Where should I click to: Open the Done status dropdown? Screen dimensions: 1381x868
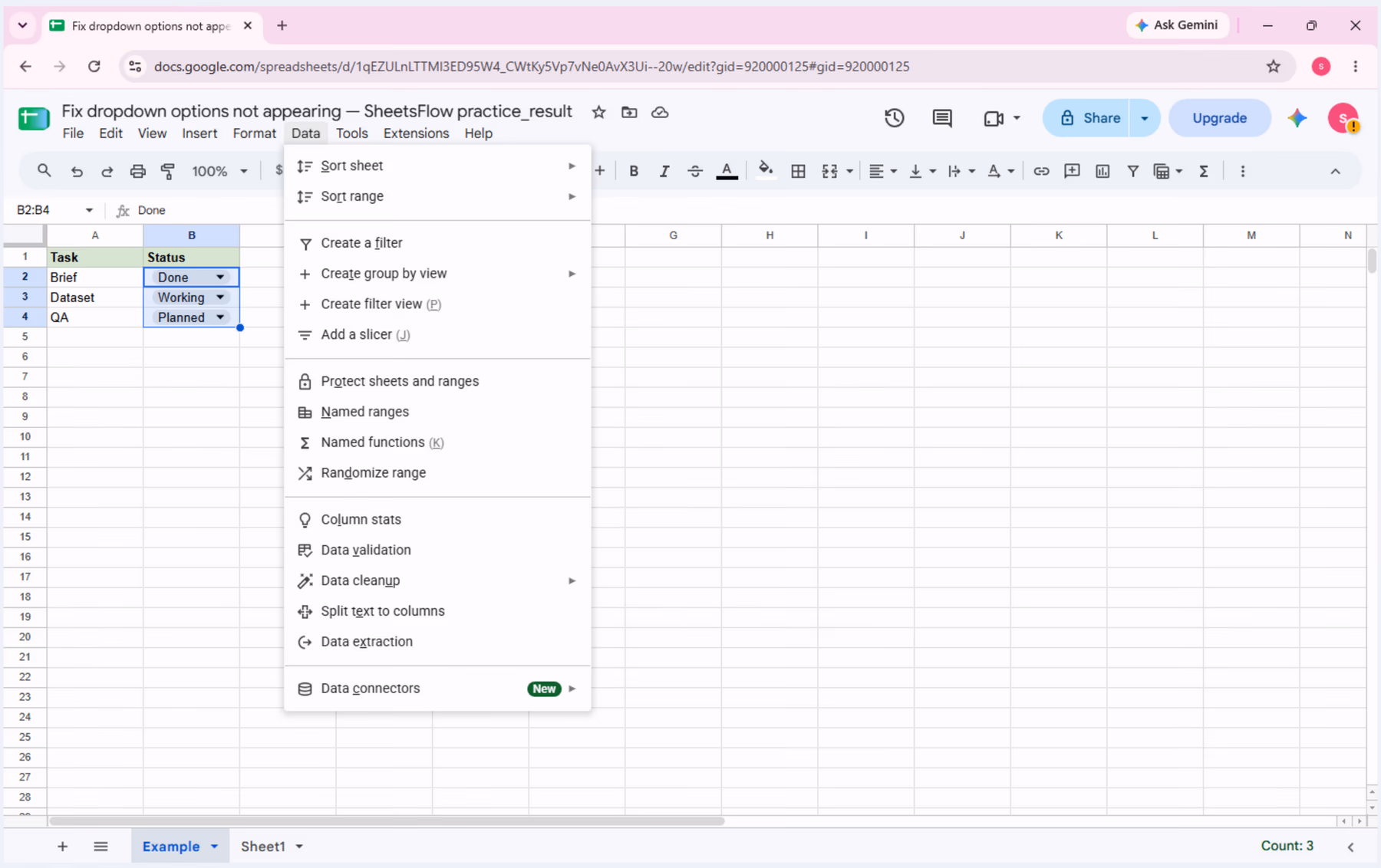coord(220,277)
